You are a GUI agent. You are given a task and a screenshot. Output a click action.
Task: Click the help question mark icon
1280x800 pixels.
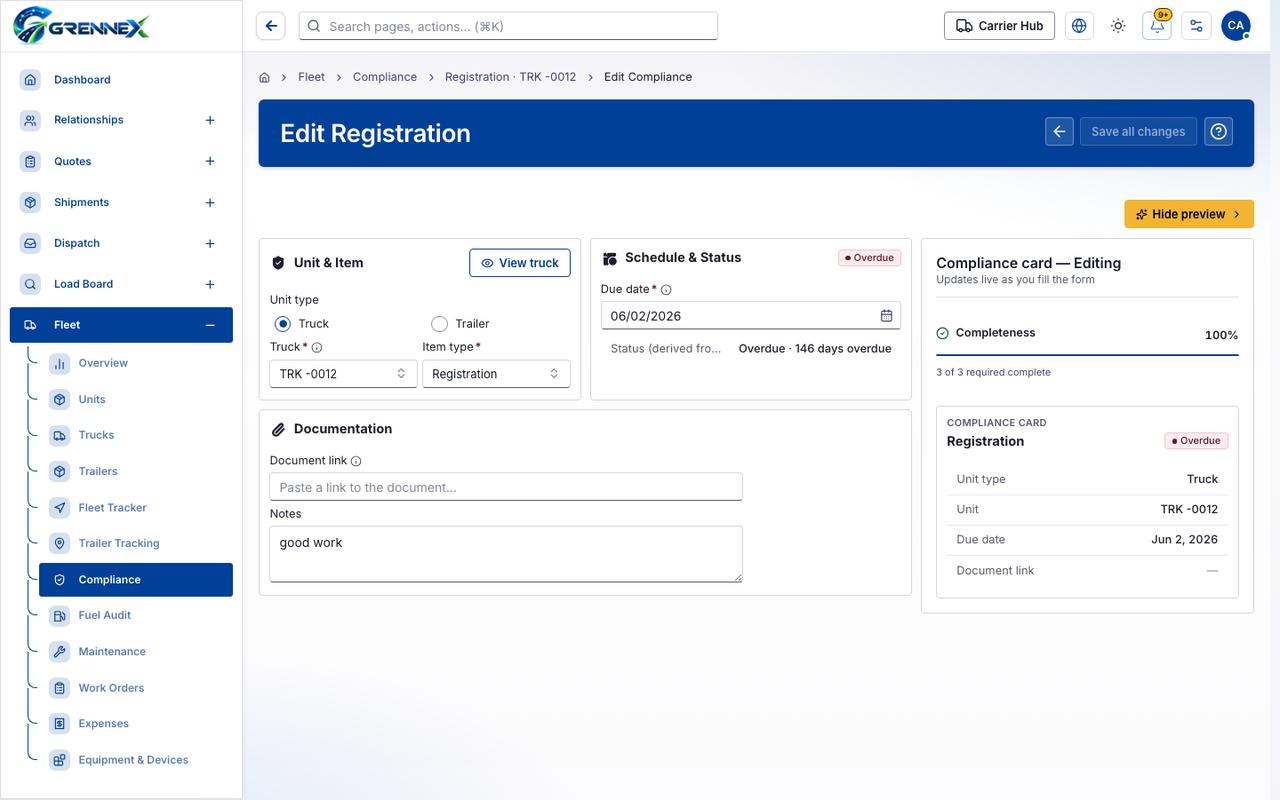1218,131
